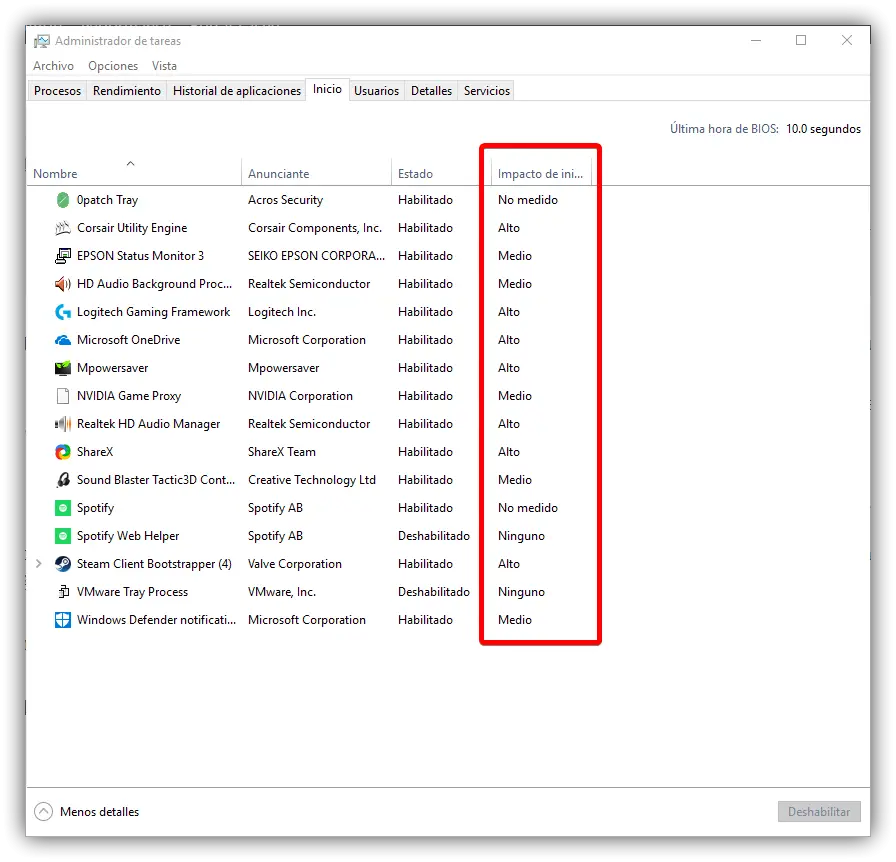This screenshot has width=896, height=862.
Task: Click the Logitech Gaming Framework icon
Action: tap(63, 312)
